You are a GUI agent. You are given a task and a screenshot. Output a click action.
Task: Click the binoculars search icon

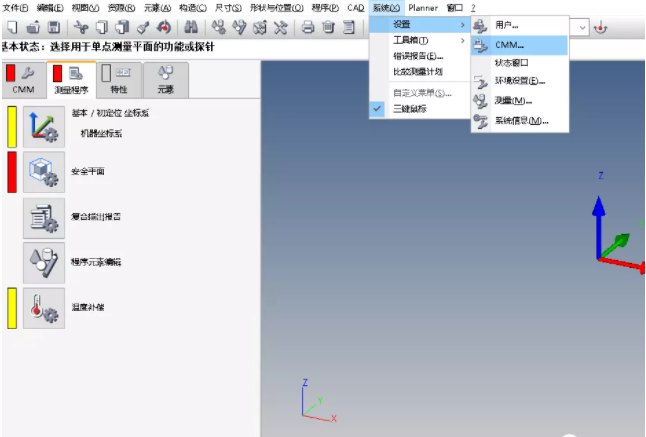191,27
